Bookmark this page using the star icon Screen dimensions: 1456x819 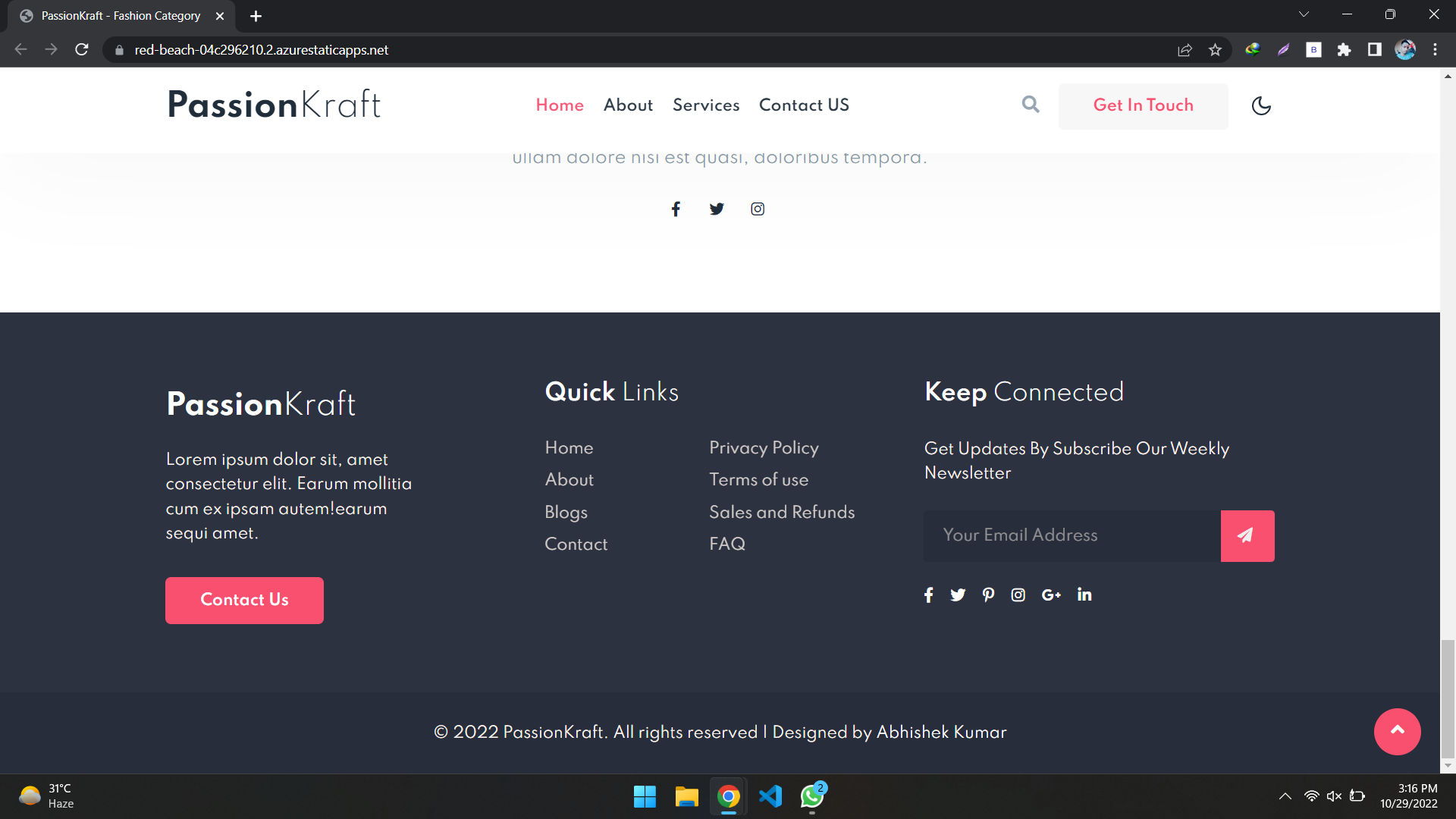[1215, 49]
